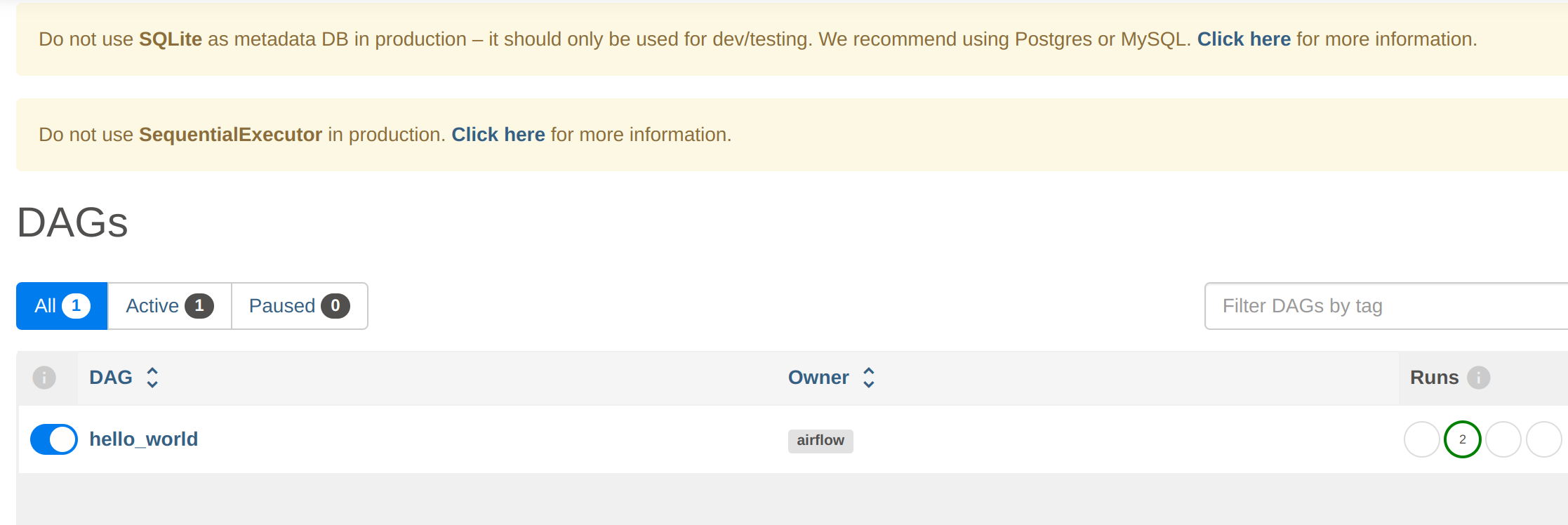Screen dimensions: 1568x525
Task: Click the count badge on the Active tab
Action: 201,305
